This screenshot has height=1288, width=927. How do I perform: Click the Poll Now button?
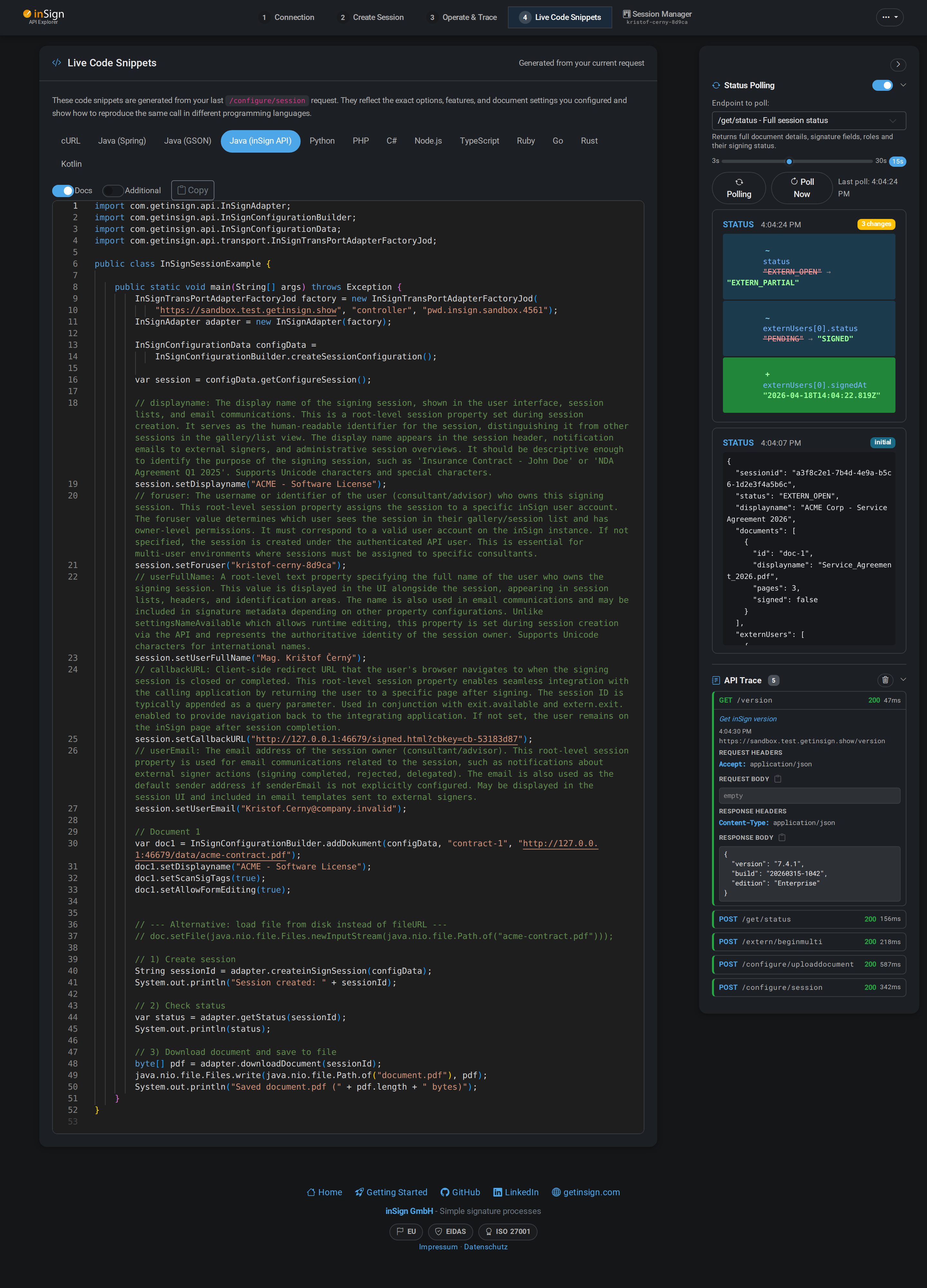click(x=801, y=187)
